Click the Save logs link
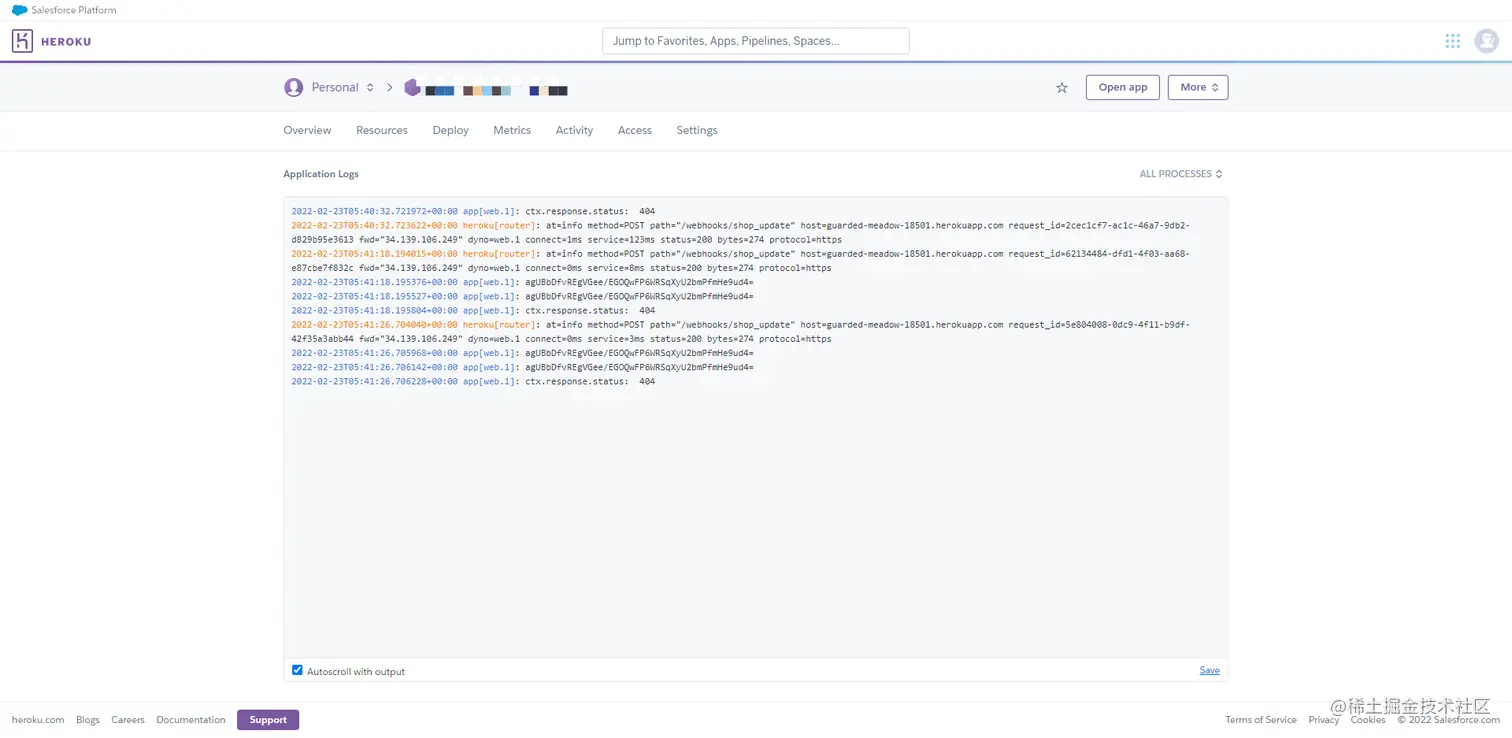Image resolution: width=1512 pixels, height=738 pixels. coord(1210,671)
